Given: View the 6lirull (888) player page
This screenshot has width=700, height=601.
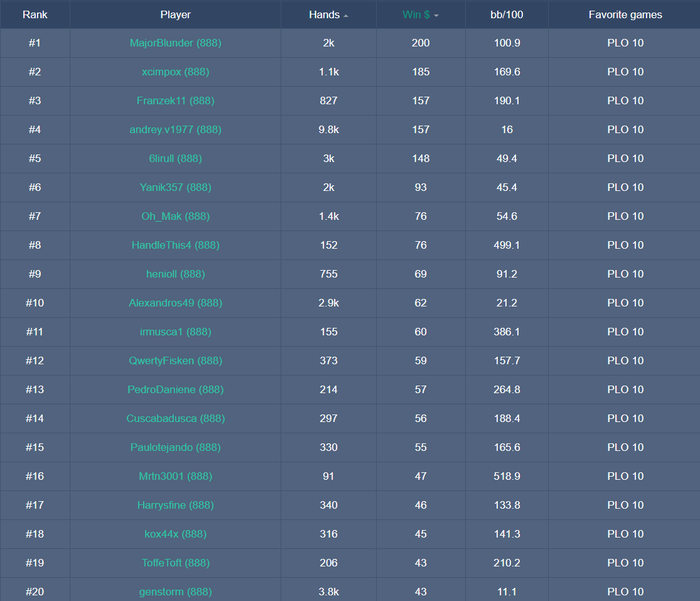Looking at the screenshot, I should pyautogui.click(x=175, y=159).
